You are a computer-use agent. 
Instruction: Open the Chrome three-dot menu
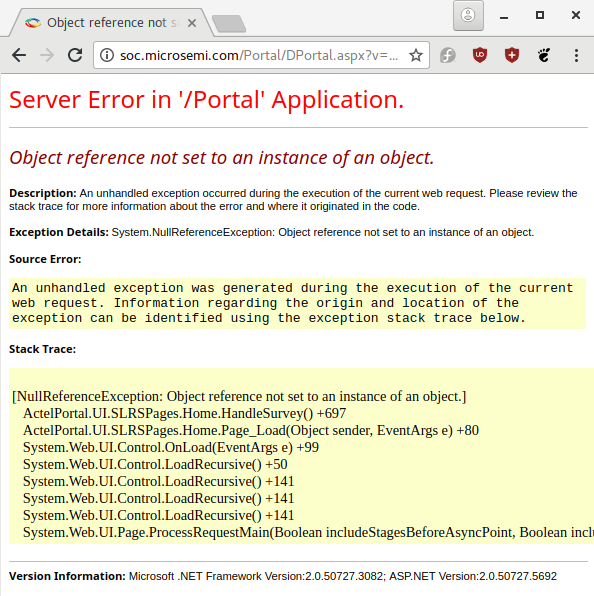[x=577, y=55]
